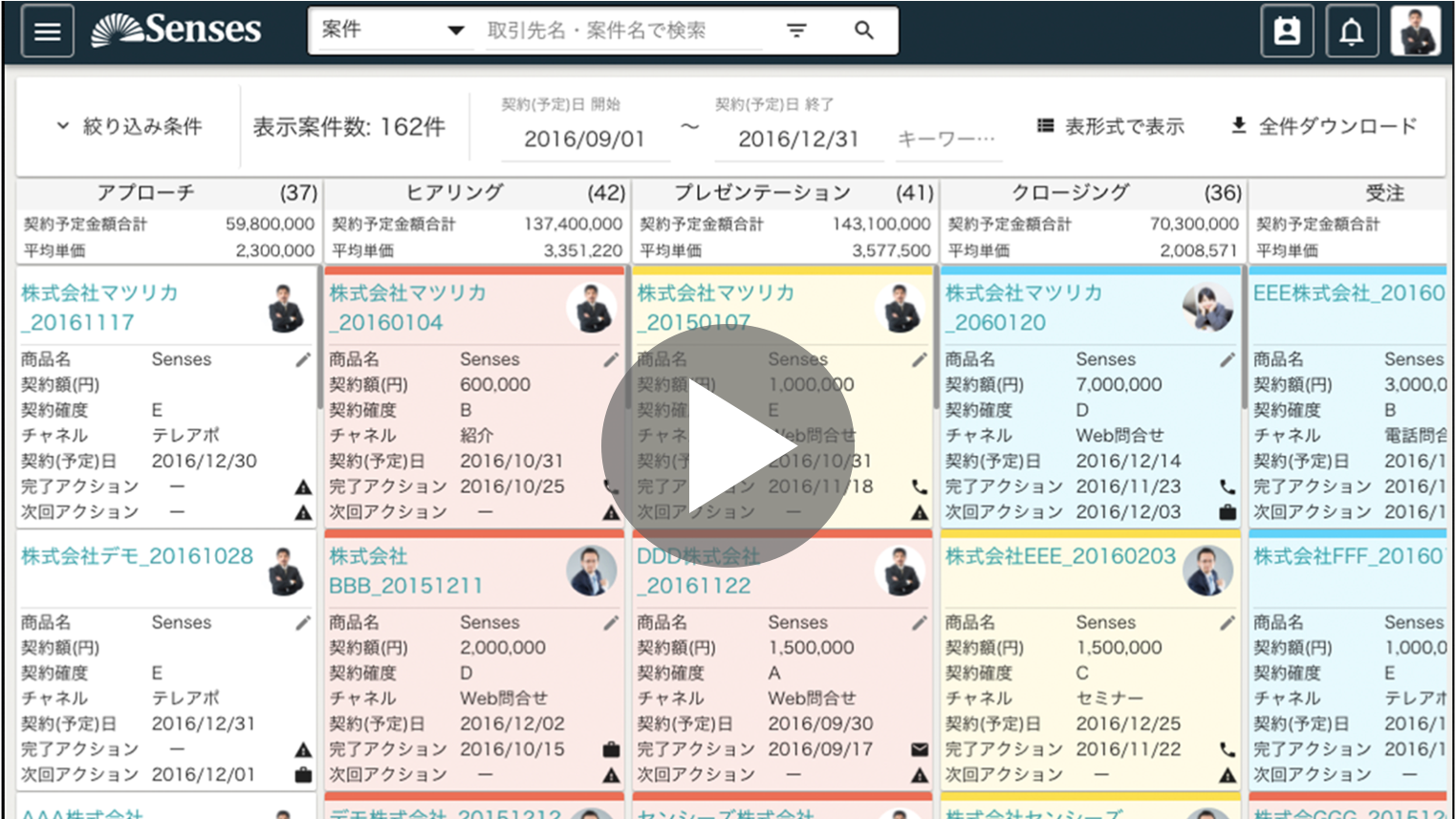1456x819 pixels.
Task: Click the magnifying glass search icon
Action: (x=864, y=31)
